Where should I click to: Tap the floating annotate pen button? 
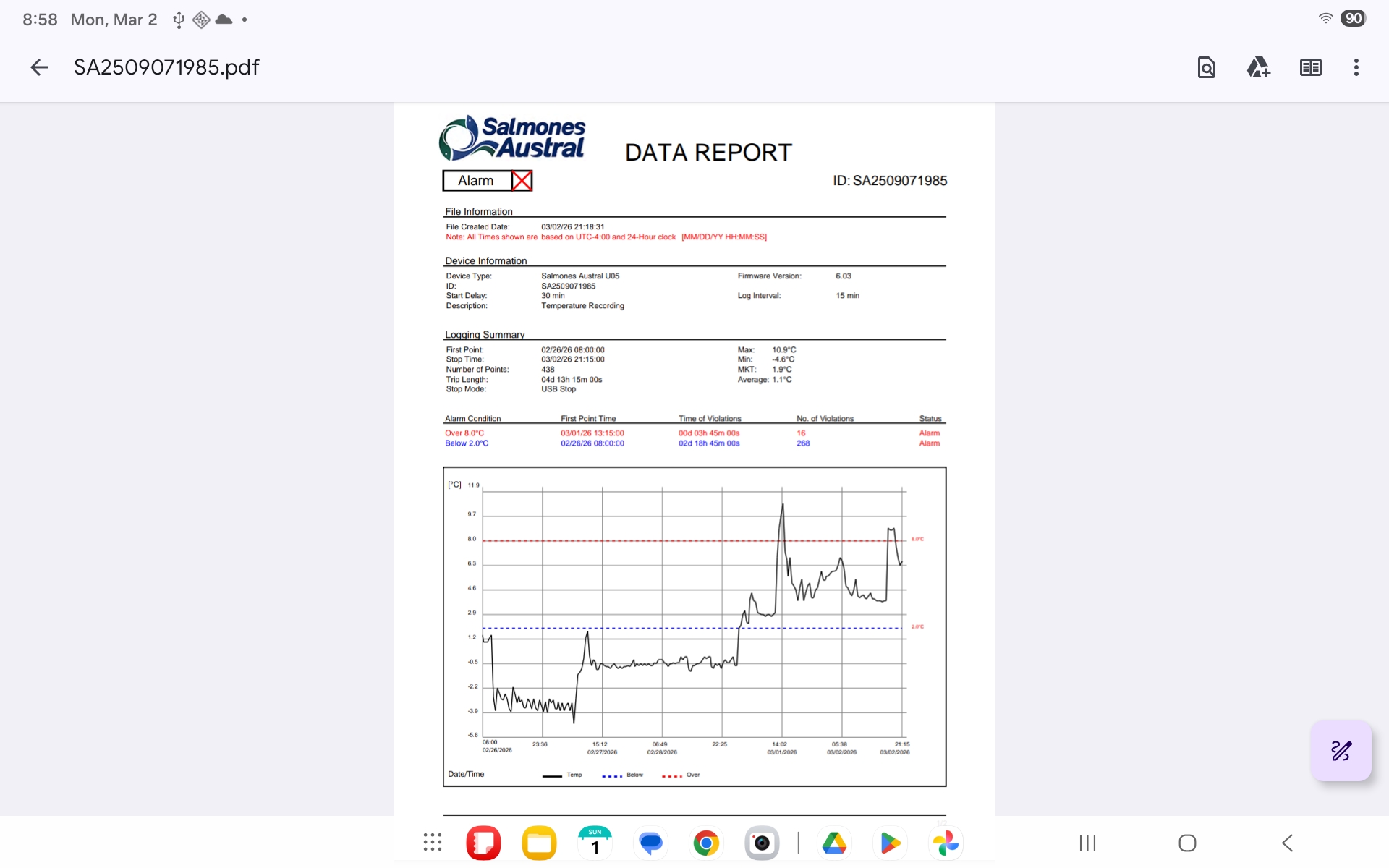pos(1341,750)
